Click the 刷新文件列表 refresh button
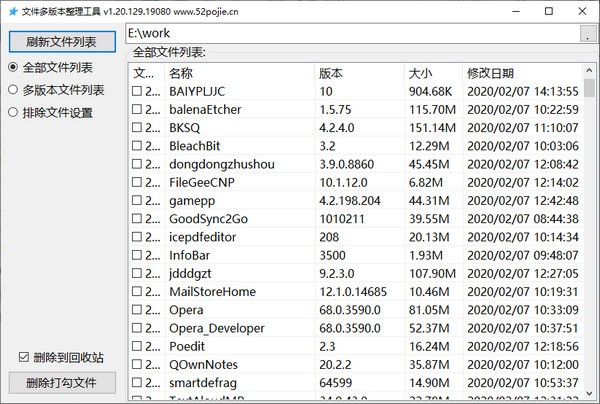This screenshot has height=404, width=600. tap(62, 42)
